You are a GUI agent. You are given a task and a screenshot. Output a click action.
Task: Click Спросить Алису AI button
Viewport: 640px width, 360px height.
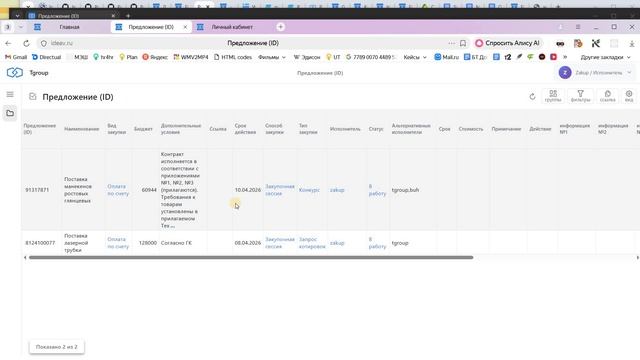(507, 43)
